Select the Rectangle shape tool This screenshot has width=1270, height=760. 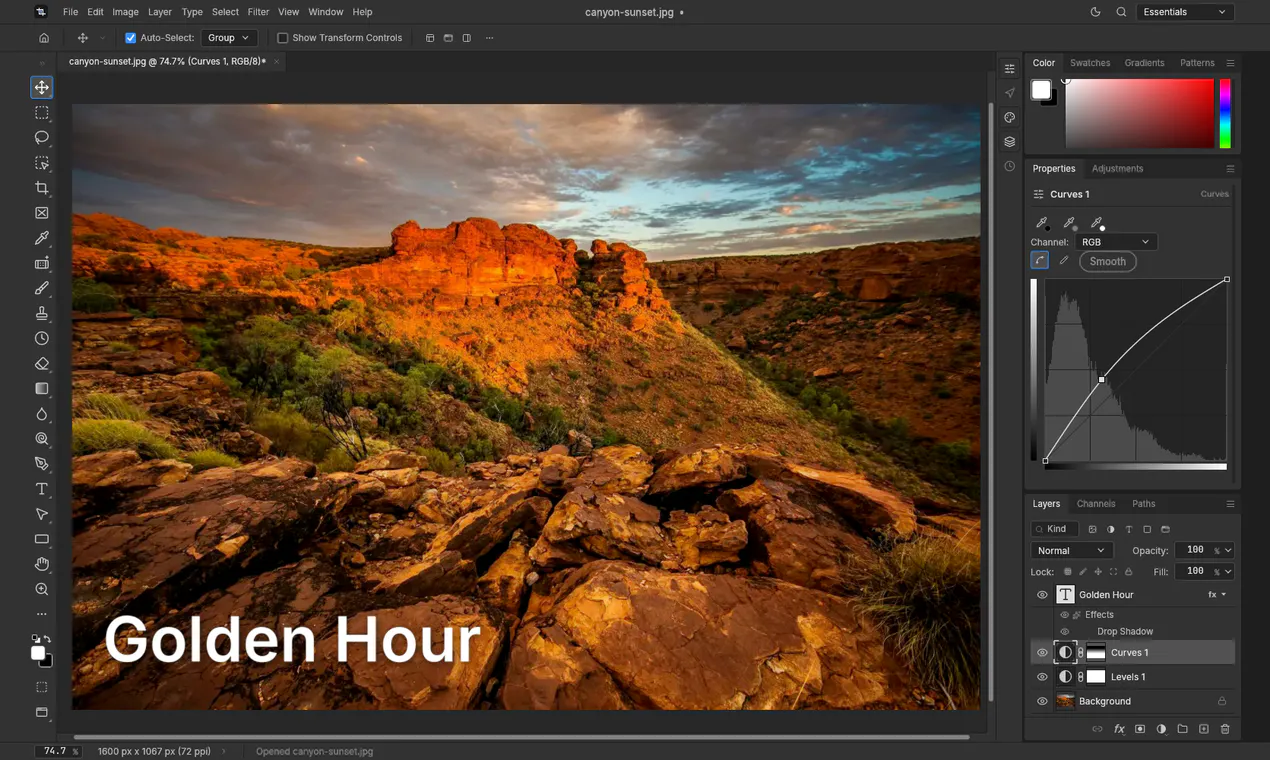click(x=41, y=539)
